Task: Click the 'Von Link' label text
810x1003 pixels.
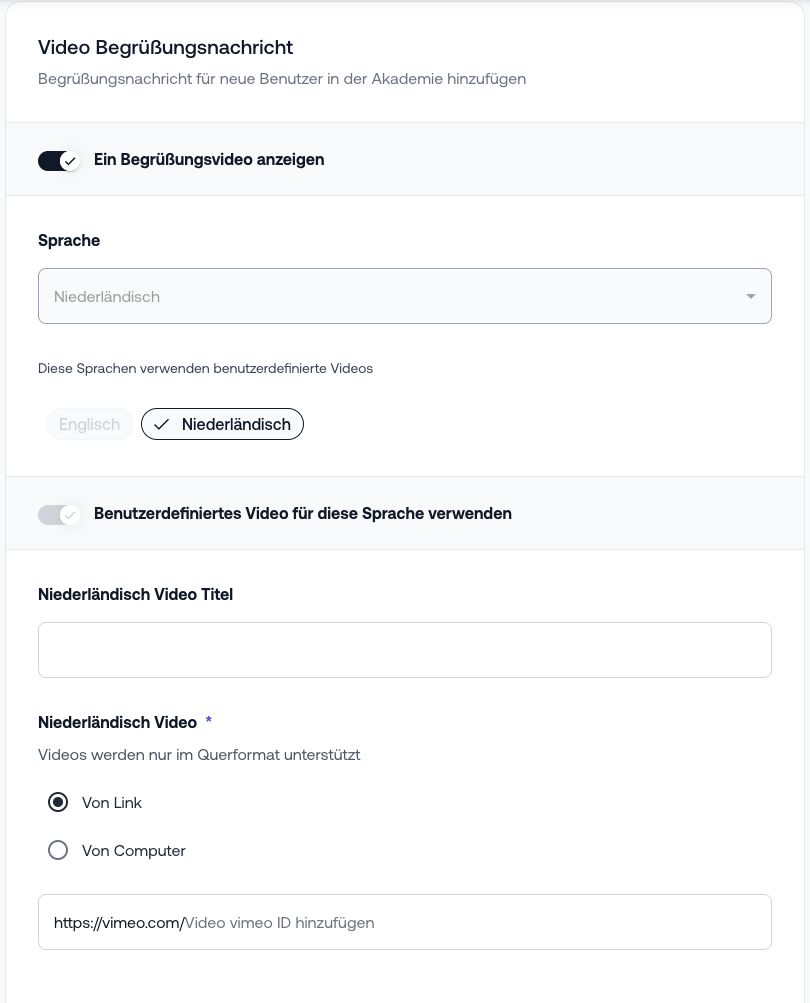Action: (112, 802)
